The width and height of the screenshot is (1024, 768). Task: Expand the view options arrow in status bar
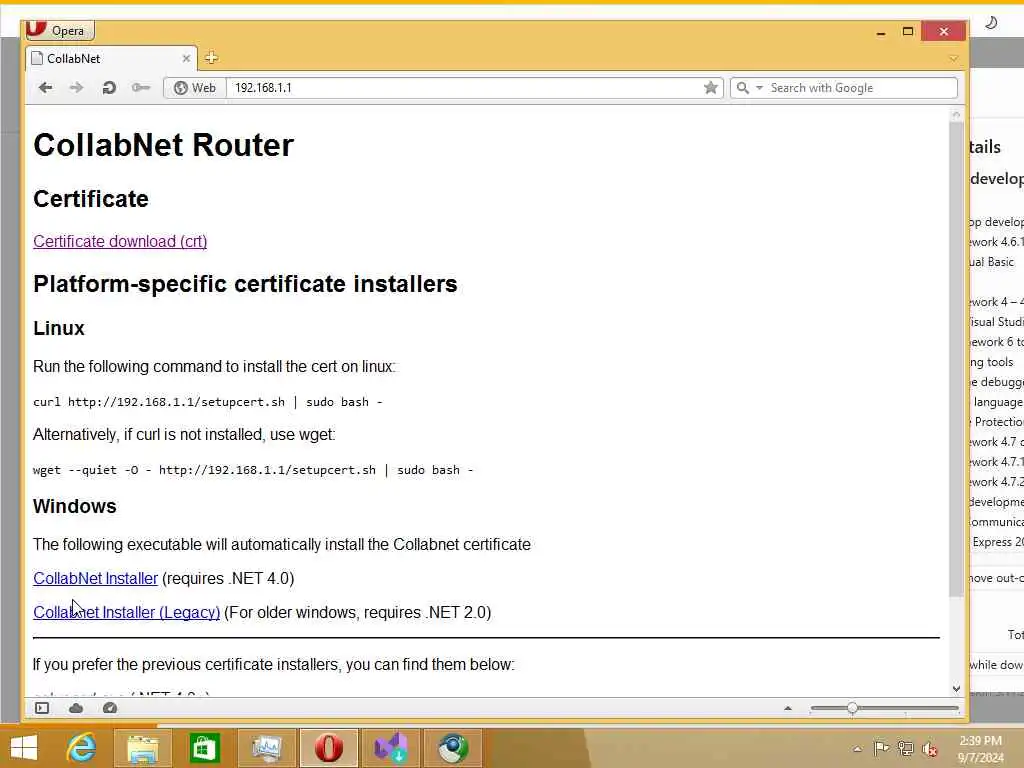788,708
